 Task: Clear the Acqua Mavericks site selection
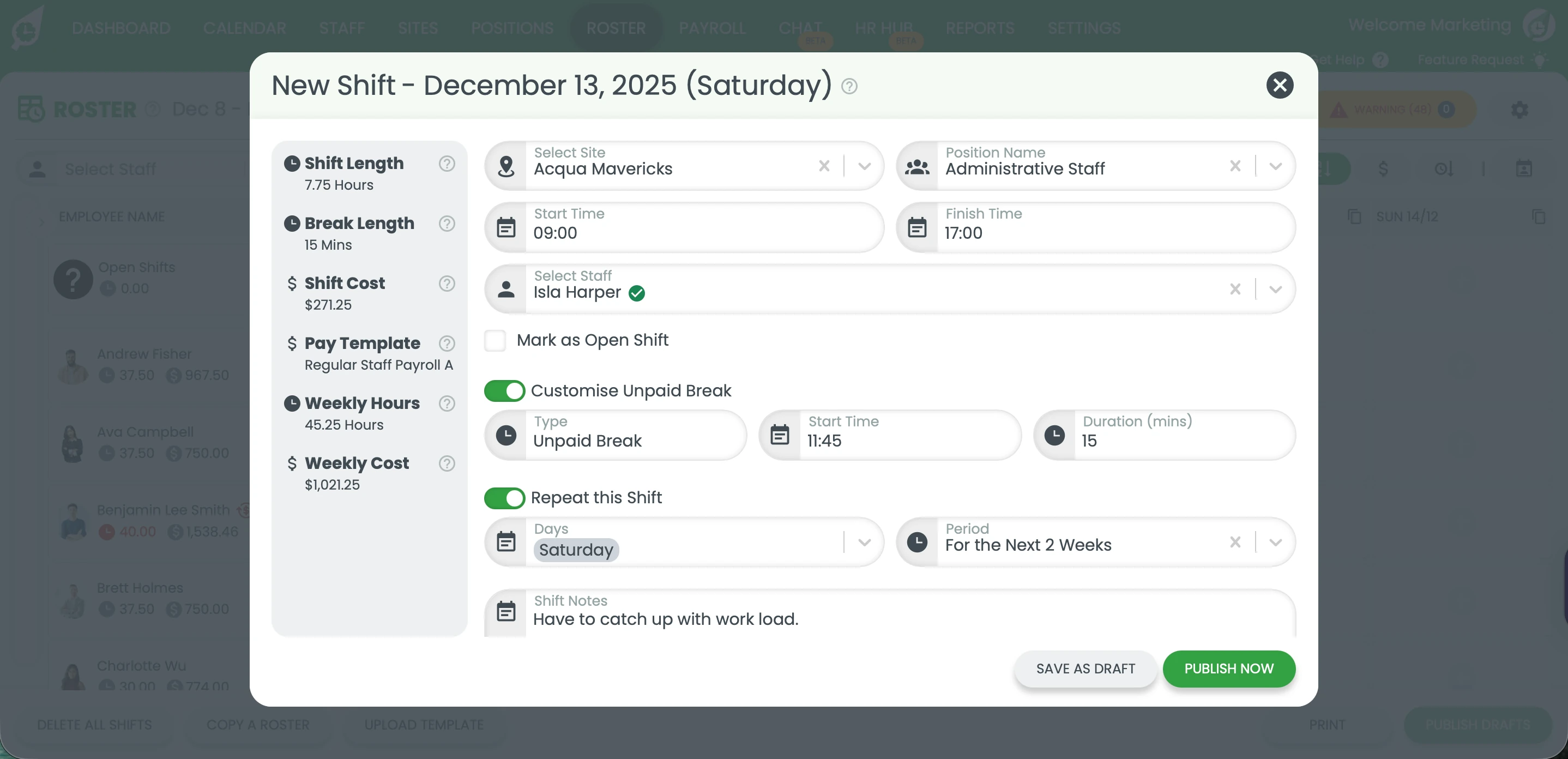824,166
